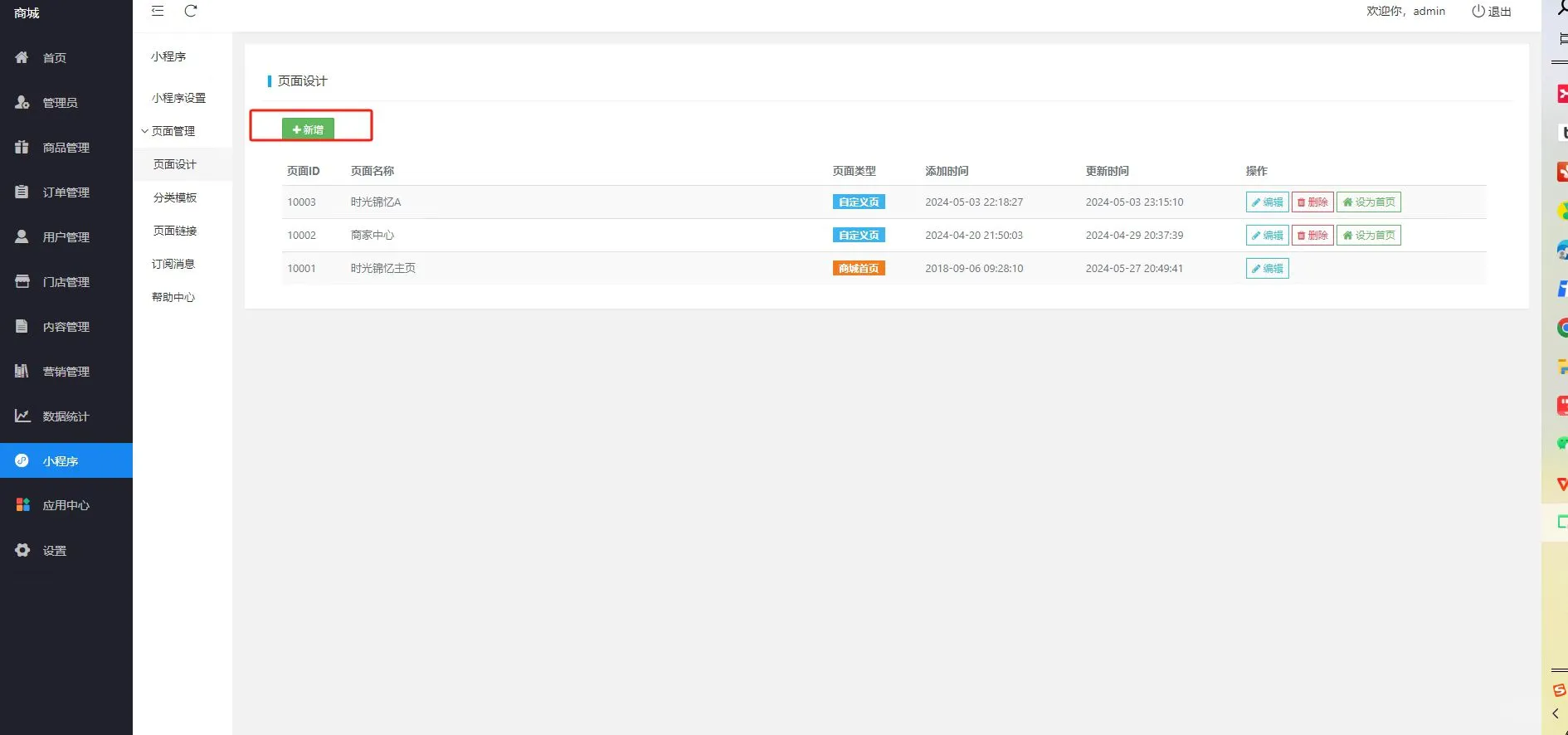This screenshot has height=735, width=1568.
Task: Delete the 时光锦忆A page
Action: tap(1312, 202)
